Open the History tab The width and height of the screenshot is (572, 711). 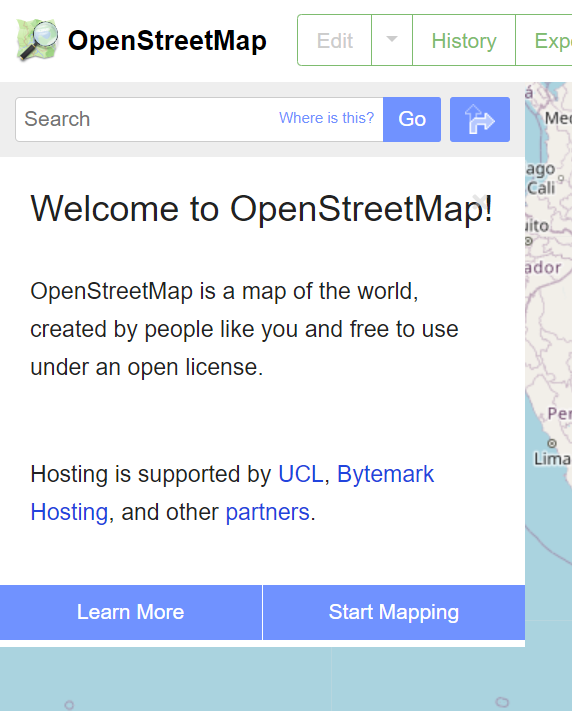(x=464, y=40)
